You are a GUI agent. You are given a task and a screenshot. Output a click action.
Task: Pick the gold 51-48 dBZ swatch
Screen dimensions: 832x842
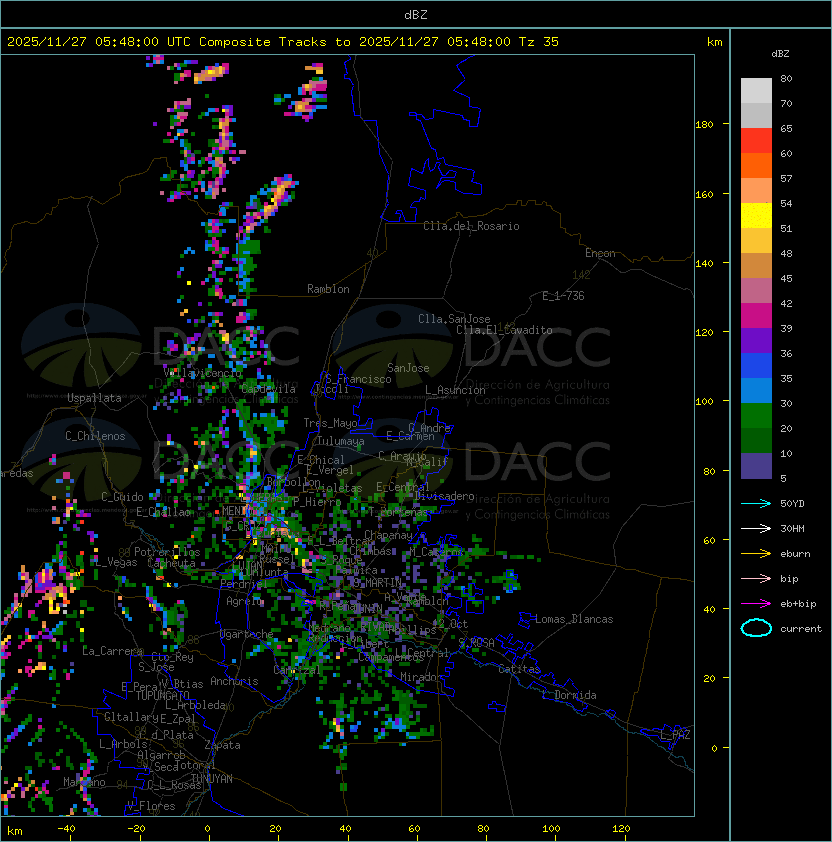click(x=756, y=241)
